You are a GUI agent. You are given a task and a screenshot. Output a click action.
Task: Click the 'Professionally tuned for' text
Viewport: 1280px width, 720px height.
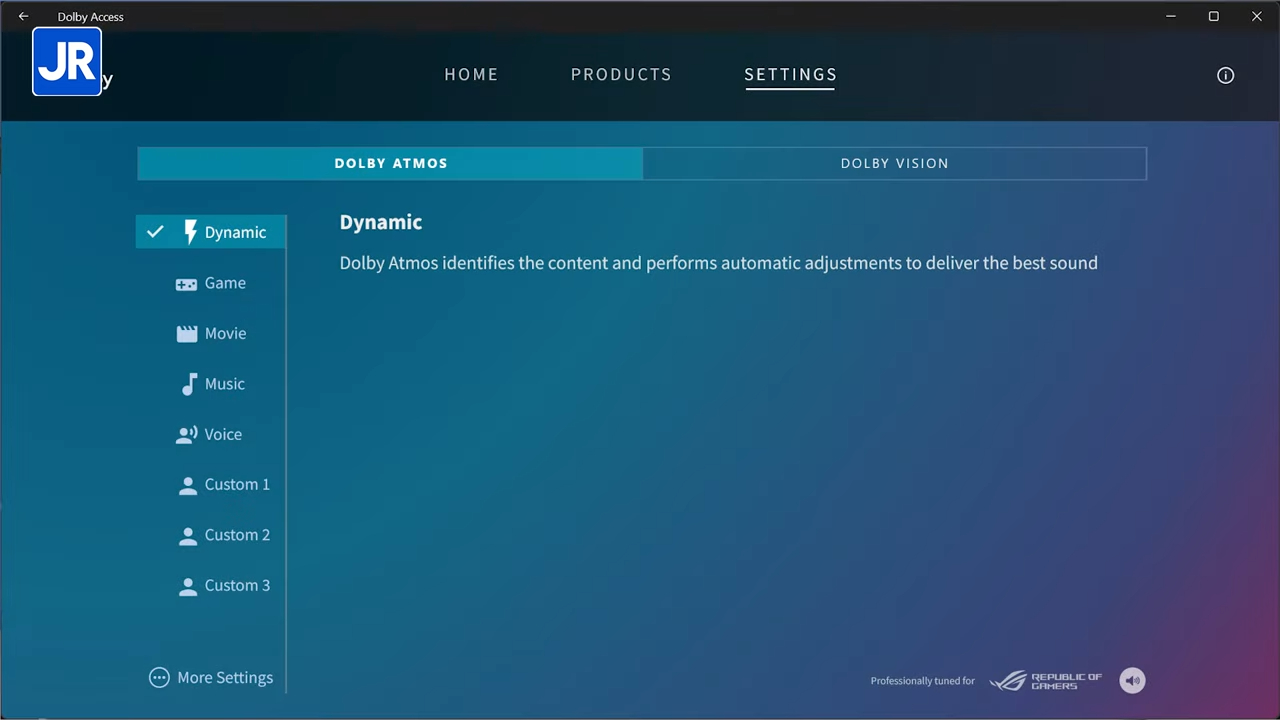[922, 681]
